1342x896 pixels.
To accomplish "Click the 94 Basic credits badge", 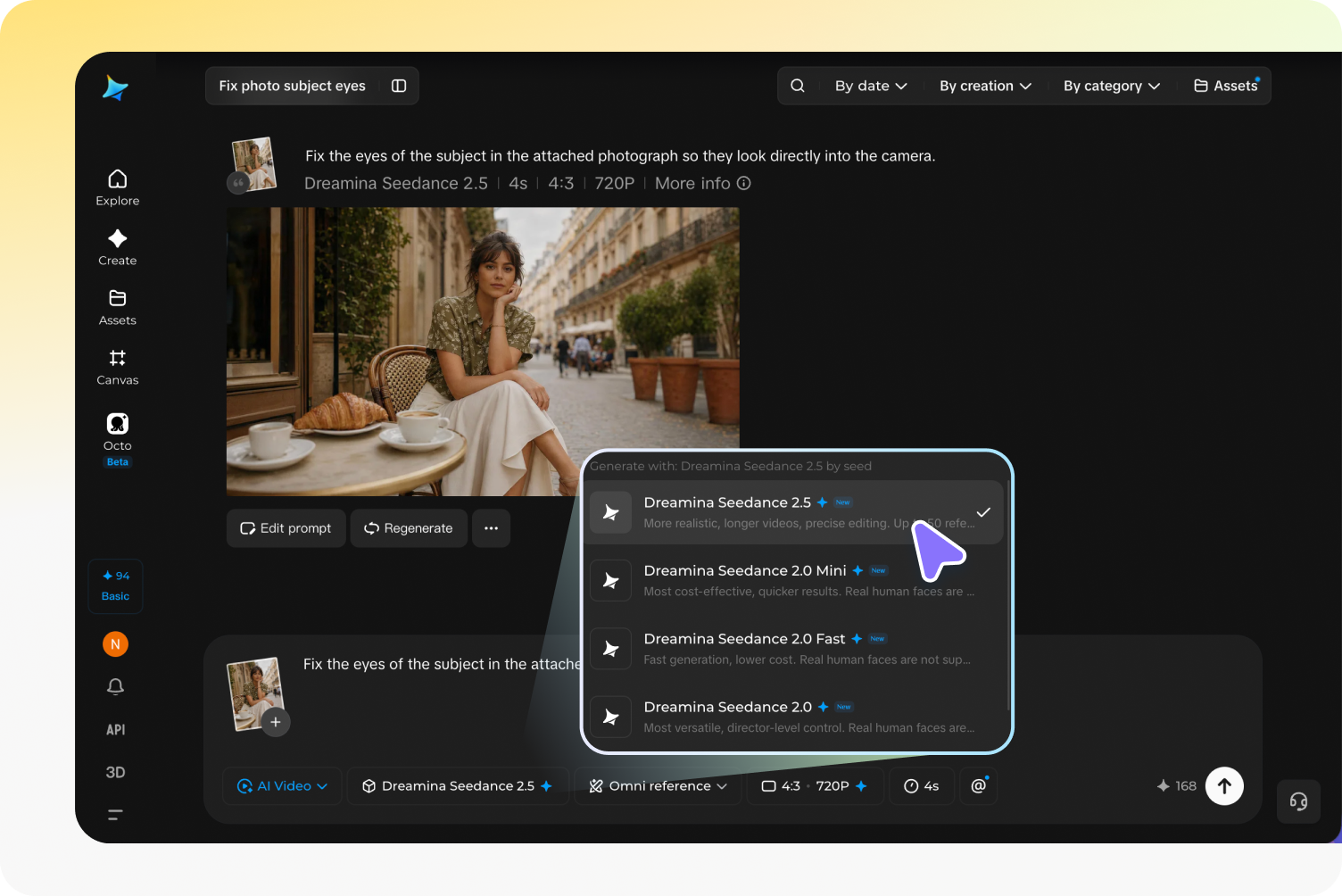I will click(x=115, y=585).
